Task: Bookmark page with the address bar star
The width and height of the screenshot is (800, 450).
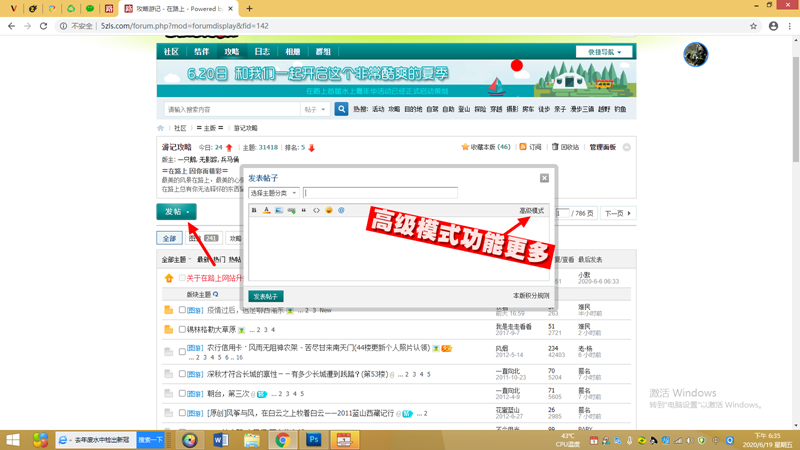Action: [754, 26]
